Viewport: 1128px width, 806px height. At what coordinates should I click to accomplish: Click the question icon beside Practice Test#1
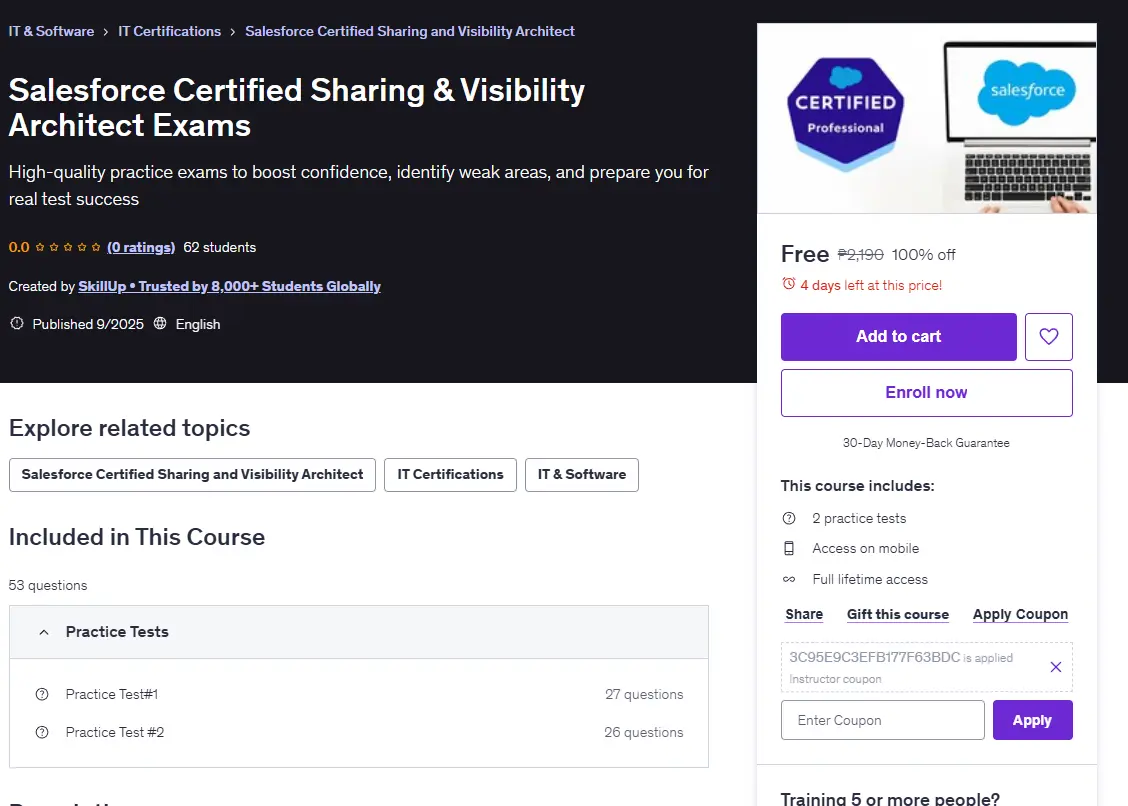42,694
